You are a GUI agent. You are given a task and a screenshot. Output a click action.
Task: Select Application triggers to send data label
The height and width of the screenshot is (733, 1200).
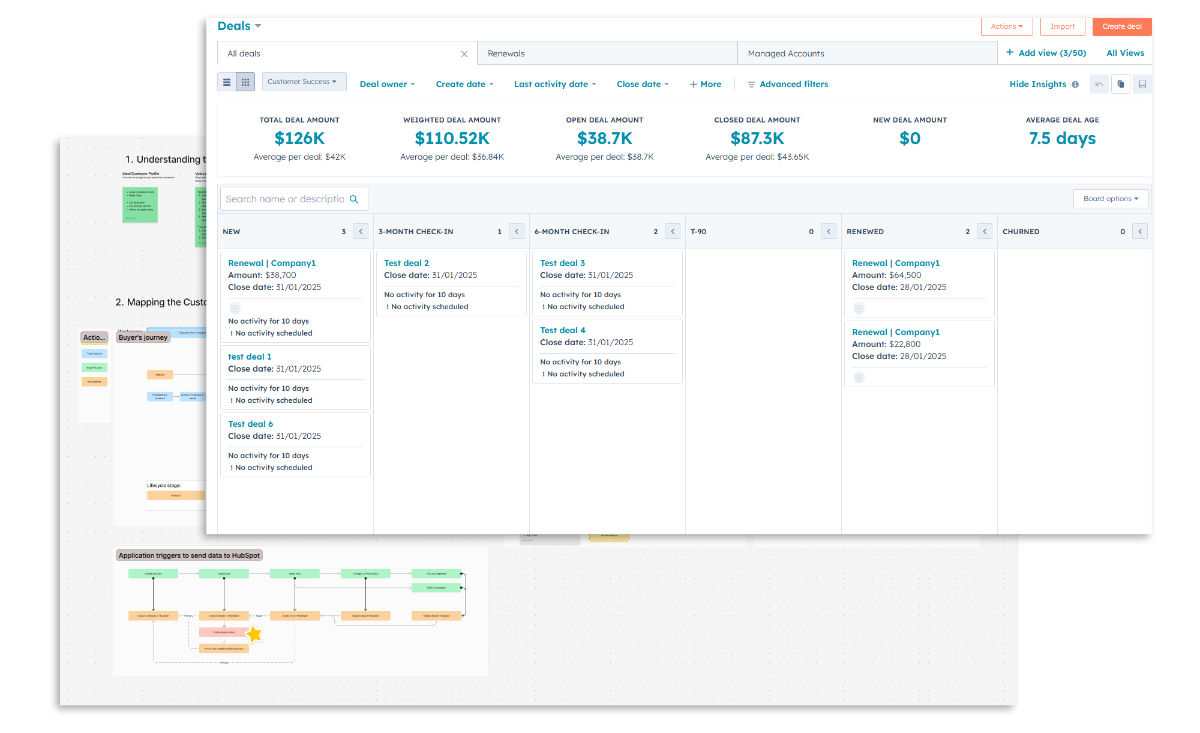[x=189, y=555]
